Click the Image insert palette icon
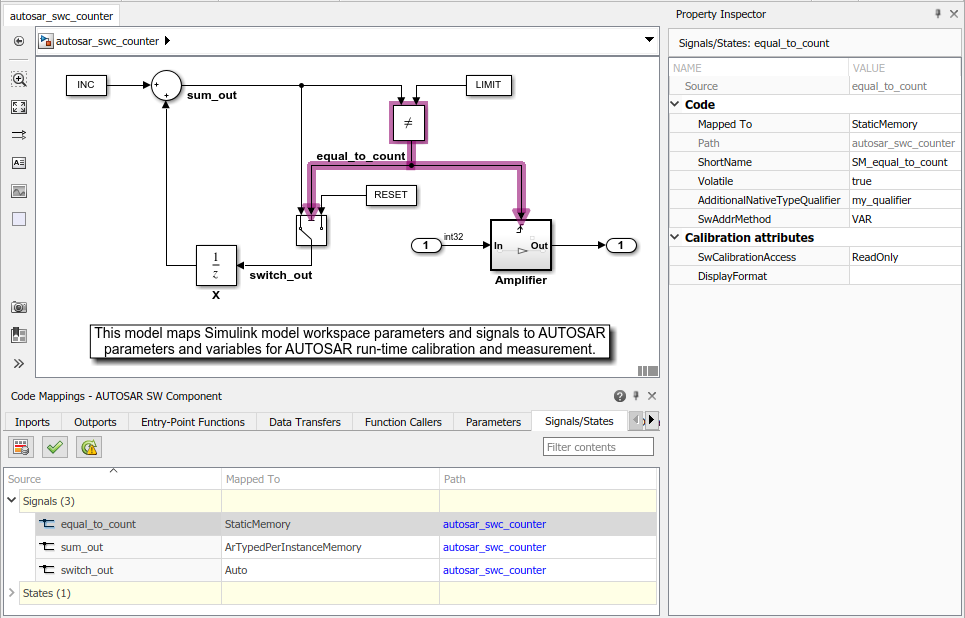 pyautogui.click(x=19, y=191)
